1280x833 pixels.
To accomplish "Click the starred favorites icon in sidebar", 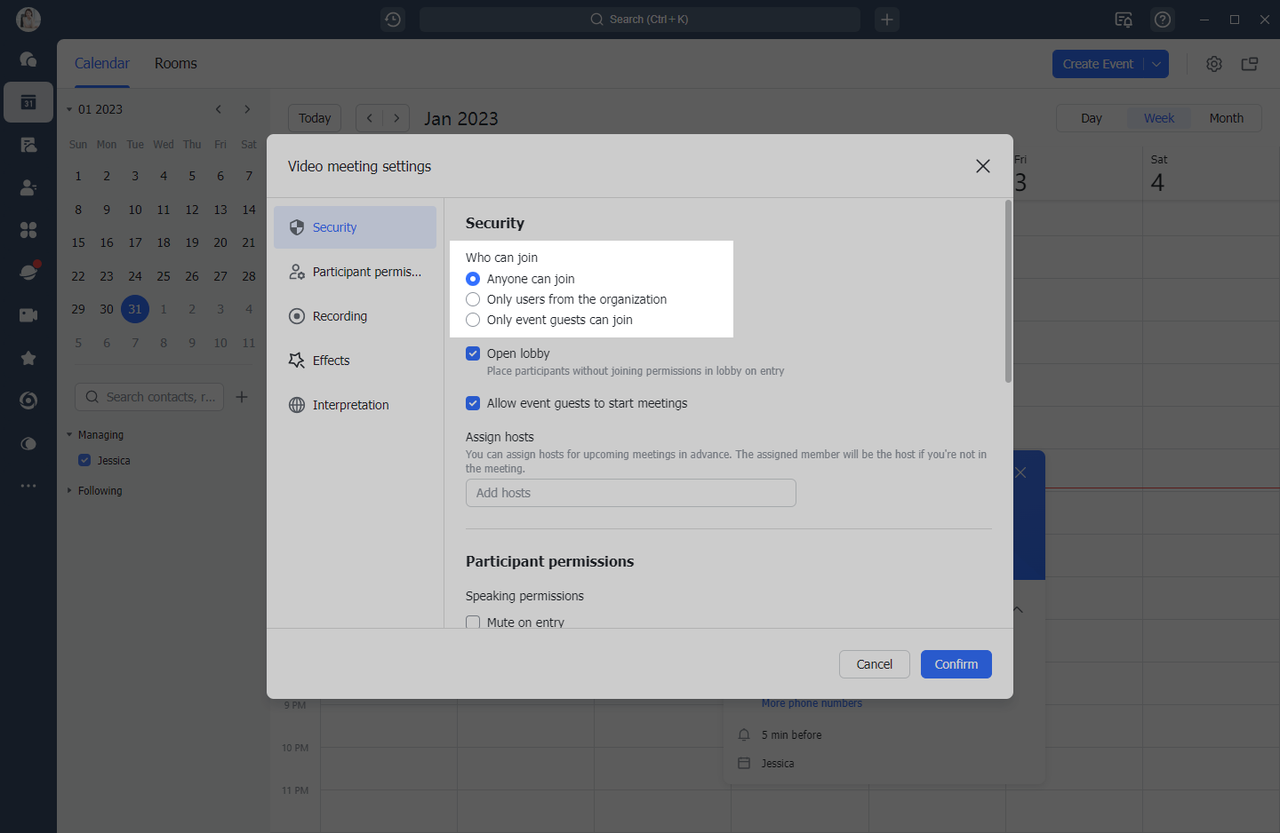I will 28,358.
